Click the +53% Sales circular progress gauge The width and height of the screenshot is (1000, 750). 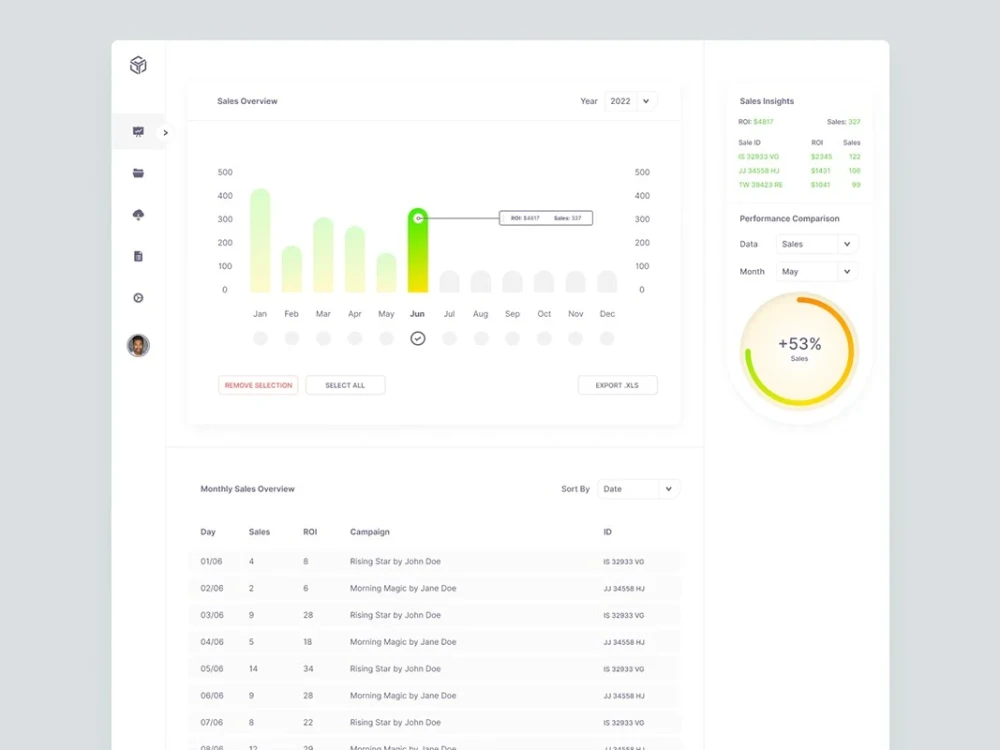coord(799,350)
